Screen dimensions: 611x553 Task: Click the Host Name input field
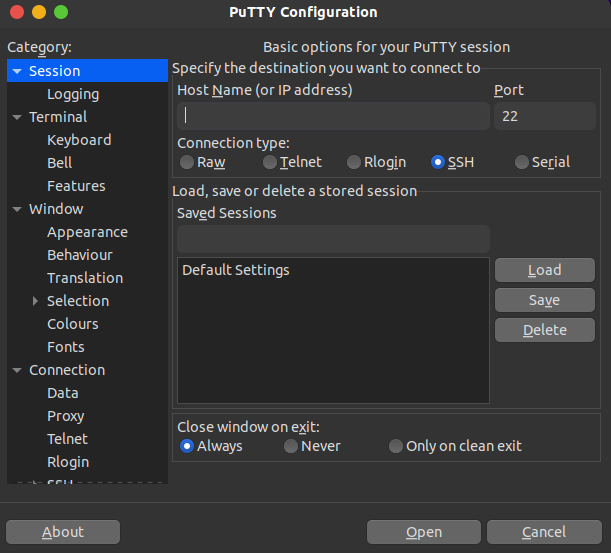pos(333,116)
